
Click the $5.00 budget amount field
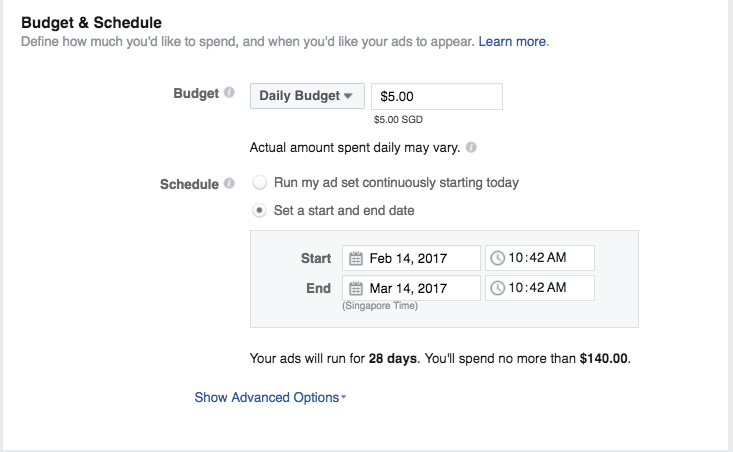[x=437, y=96]
